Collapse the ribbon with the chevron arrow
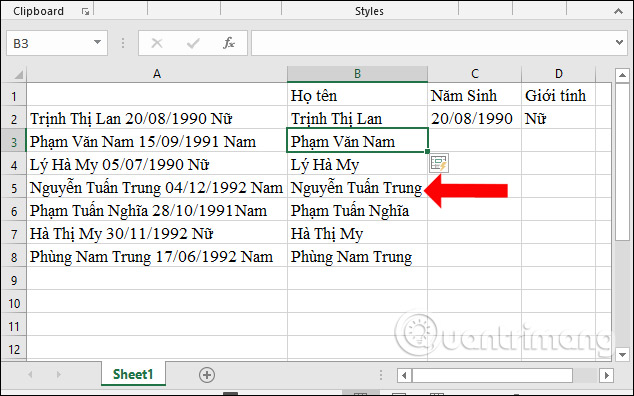This screenshot has height=396, width=634. (618, 12)
